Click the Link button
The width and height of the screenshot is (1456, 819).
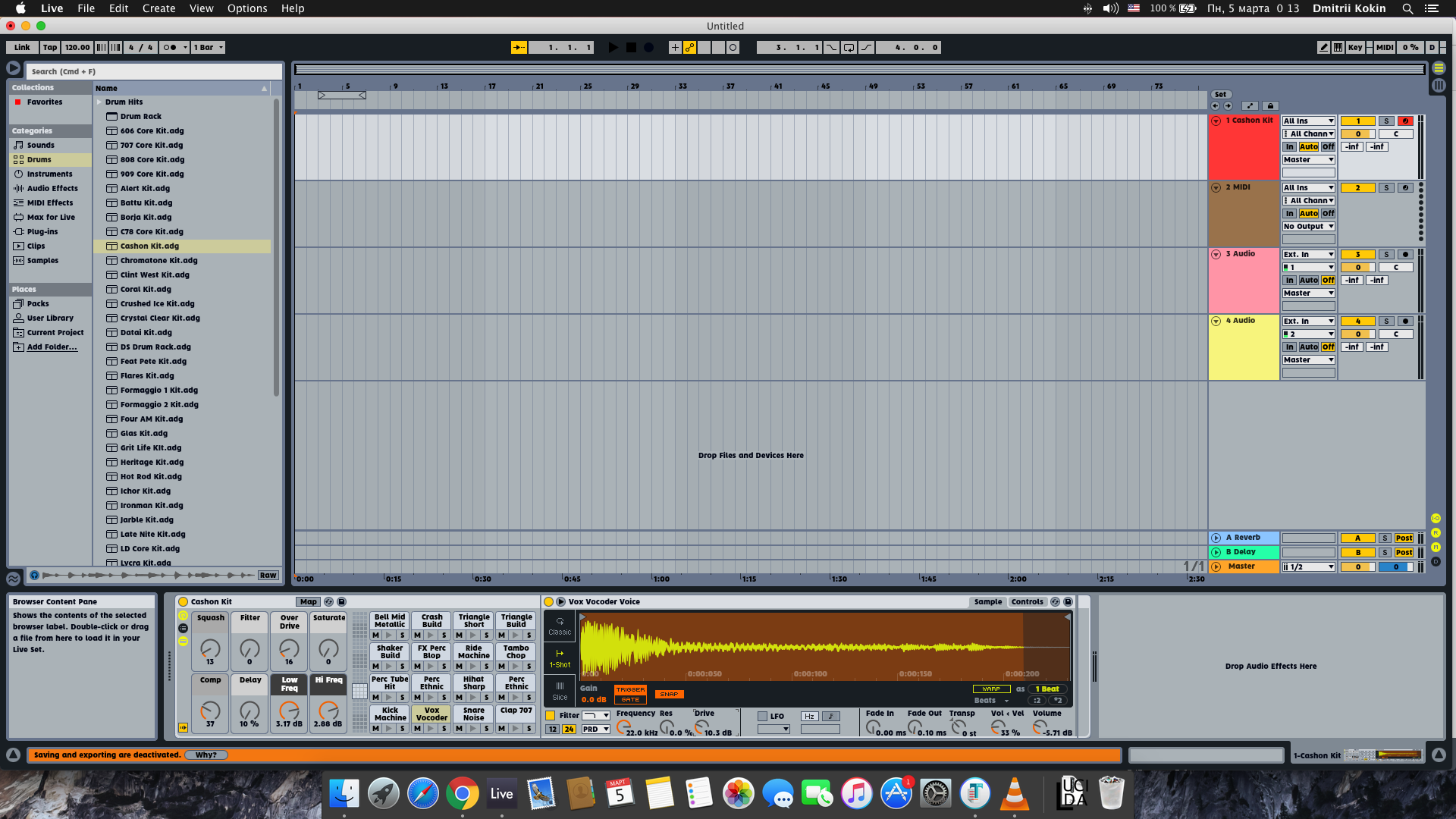(x=22, y=47)
